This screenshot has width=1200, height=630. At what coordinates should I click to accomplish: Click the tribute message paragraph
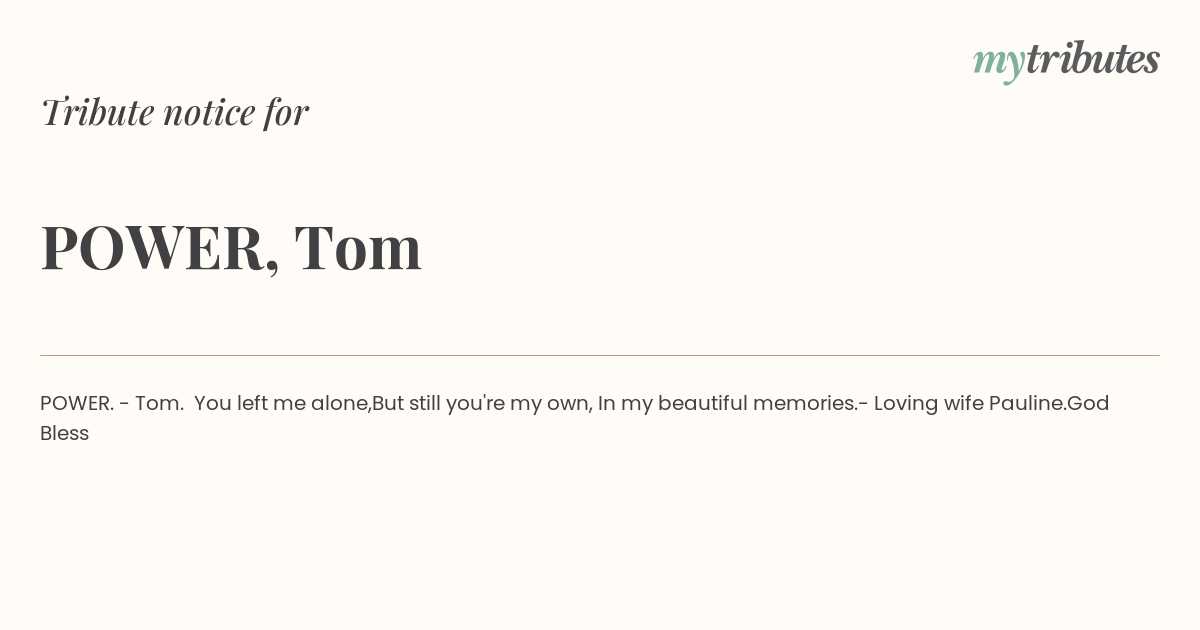[575, 418]
